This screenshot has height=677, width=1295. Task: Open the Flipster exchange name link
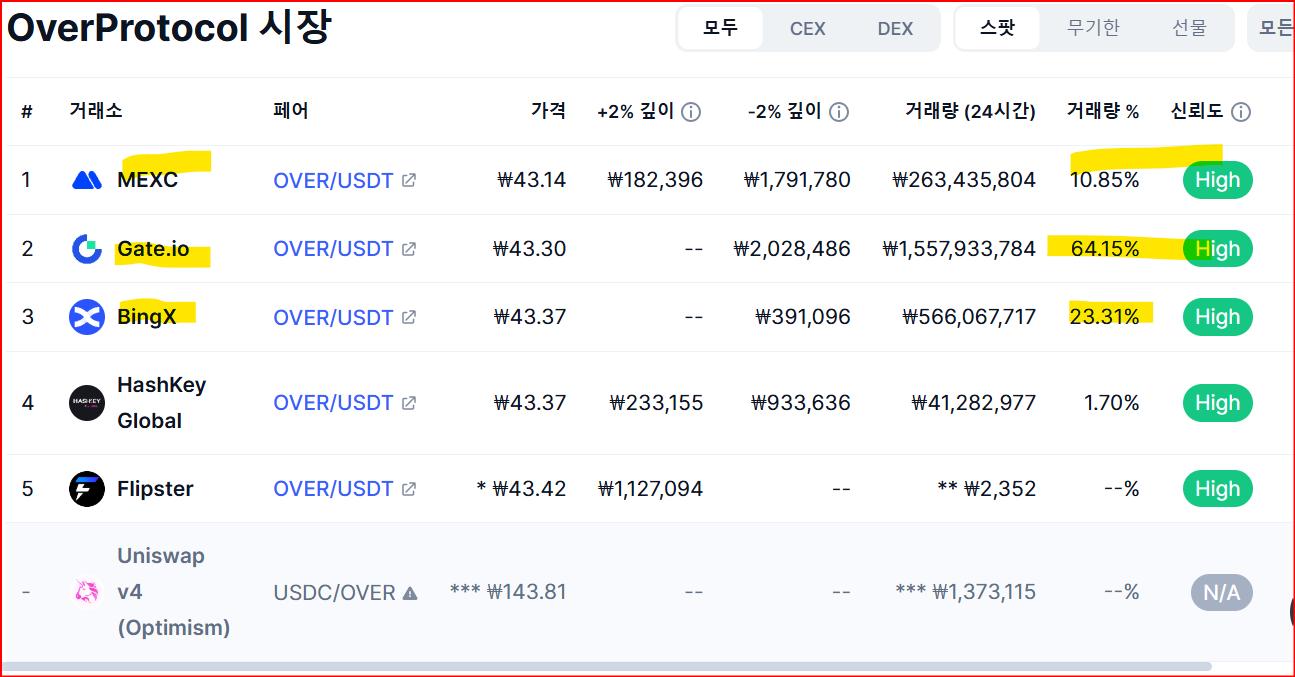155,489
